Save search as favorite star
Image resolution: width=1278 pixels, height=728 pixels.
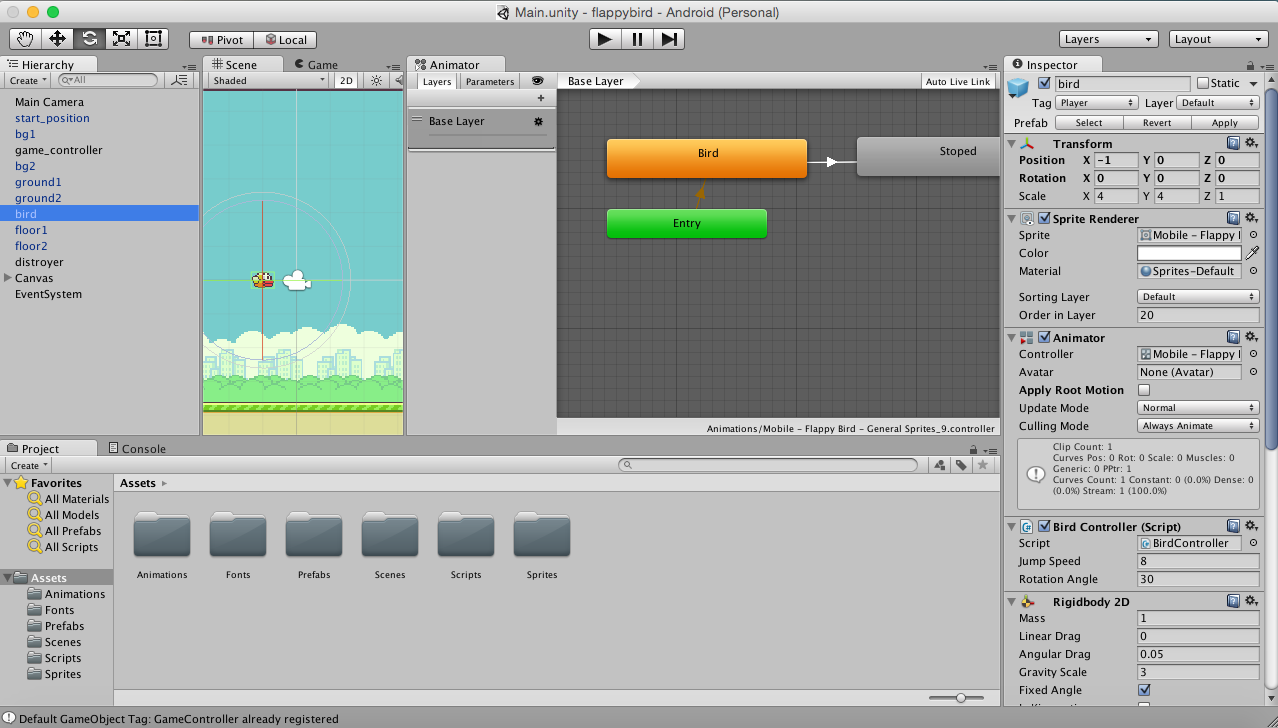[983, 465]
